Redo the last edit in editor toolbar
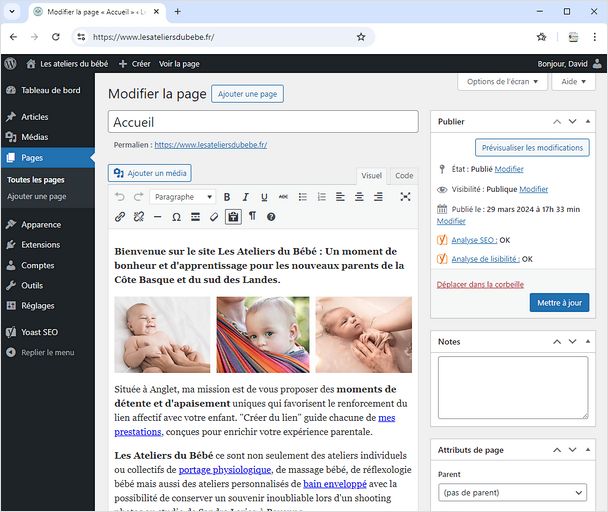Image resolution: width=608 pixels, height=512 pixels. (138, 197)
